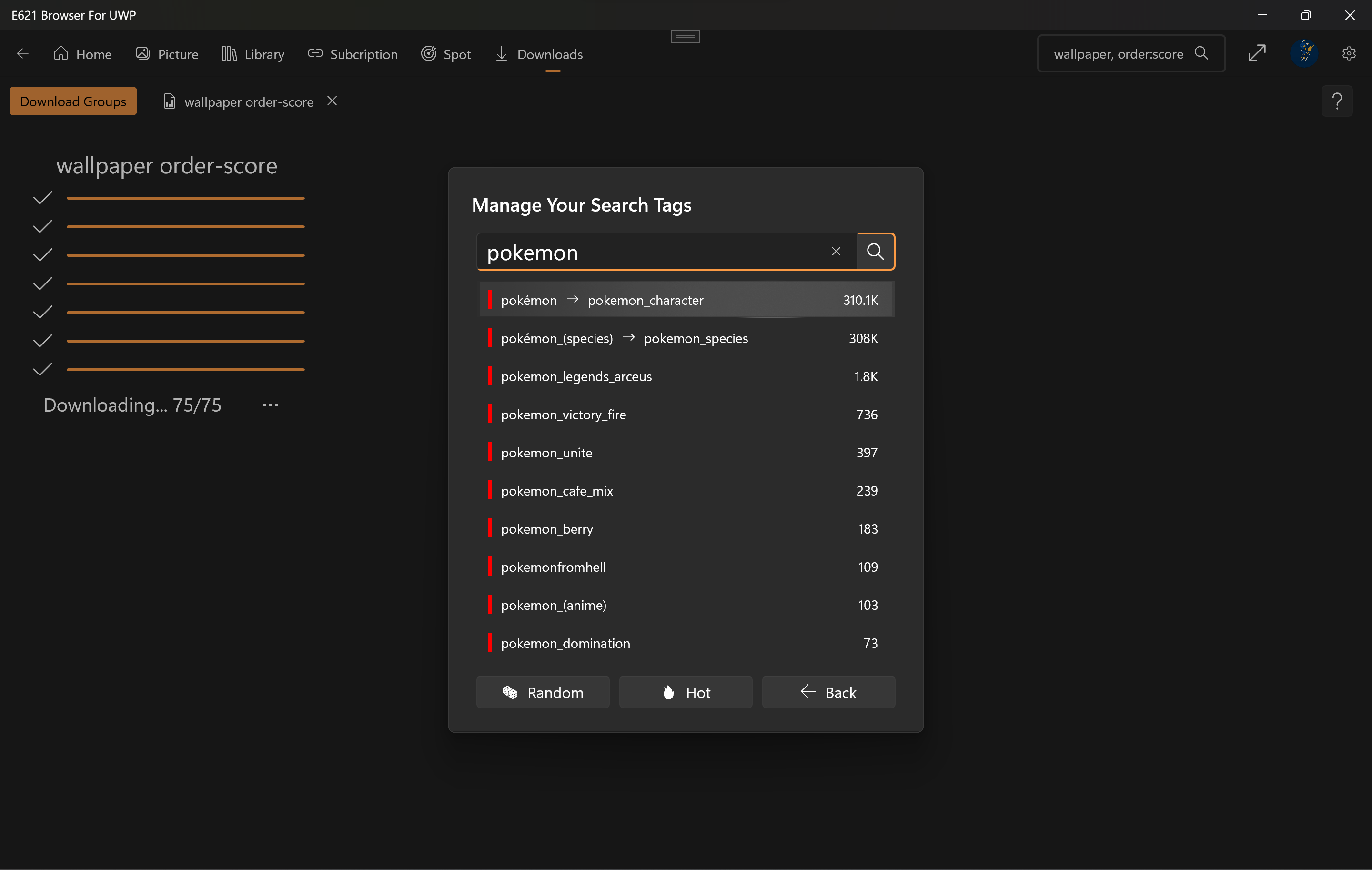Screen dimensions: 1372x870
Task: Click search icon in top search box
Action: [x=1201, y=53]
